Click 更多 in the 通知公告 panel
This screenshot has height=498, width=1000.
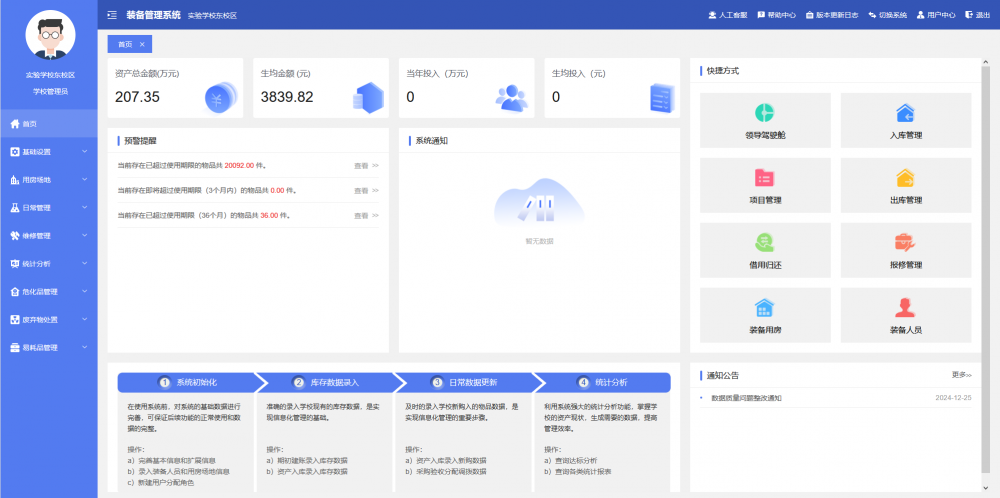(x=961, y=375)
